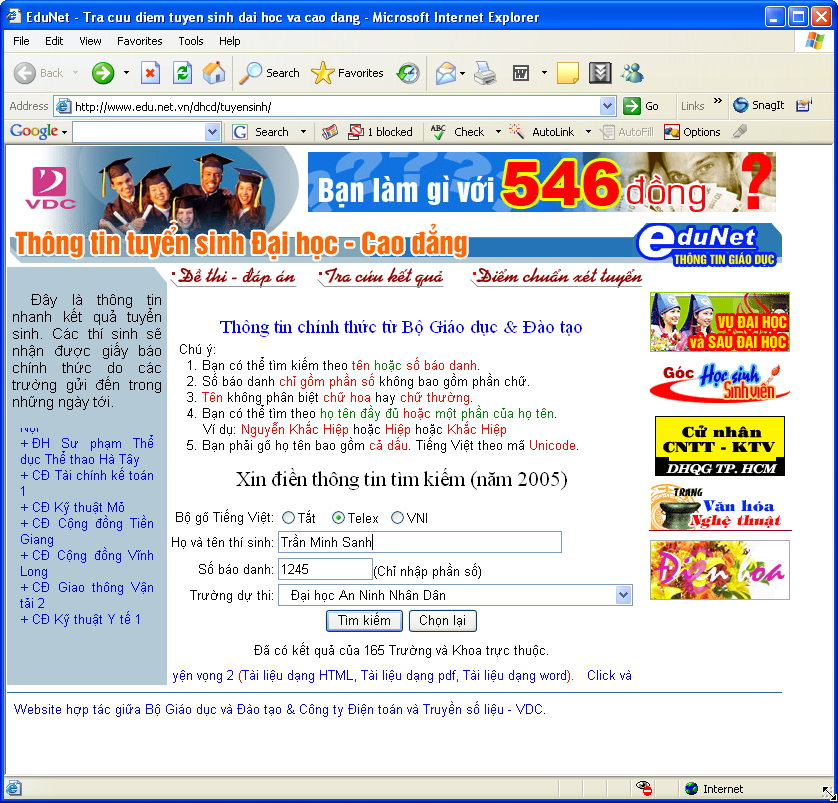Open the Edit menu
The image size is (838, 803).
click(x=54, y=41)
